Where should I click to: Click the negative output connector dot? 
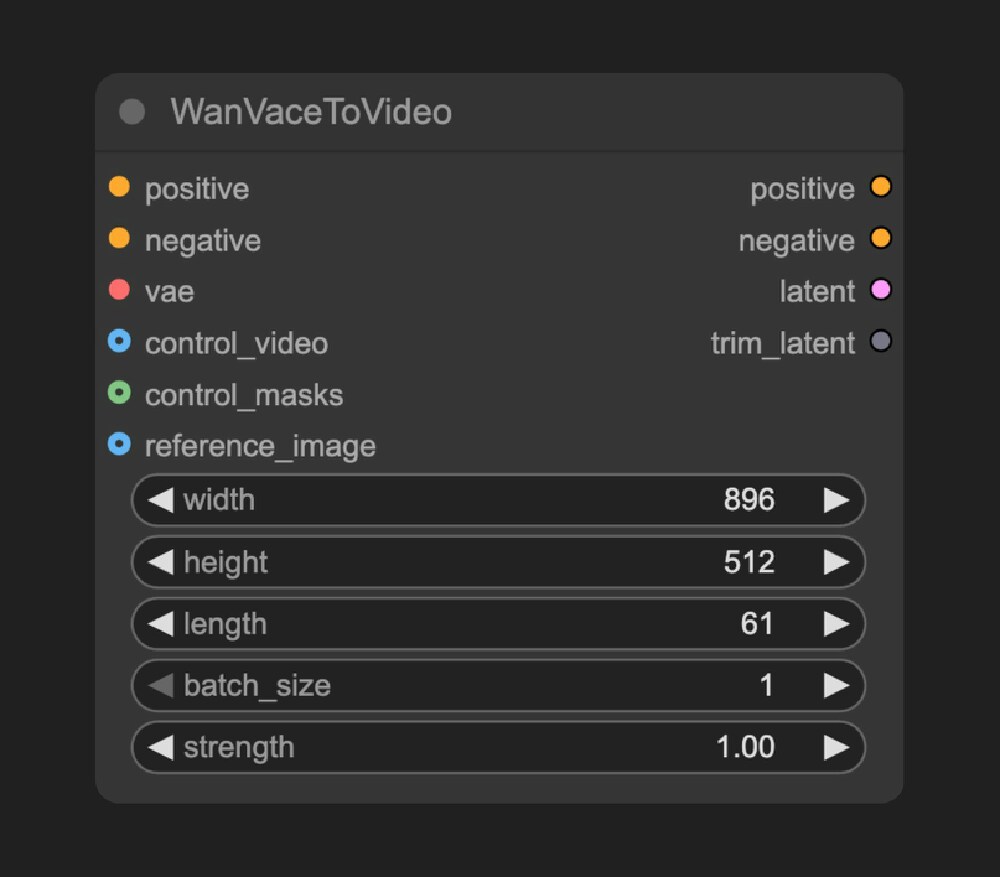[x=880, y=239]
